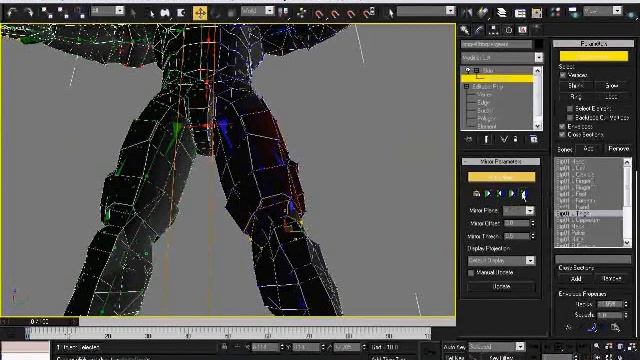Viewport: 640px width, 360px height.
Task: Activate the Unlink Selection tool
Action: coord(63,13)
